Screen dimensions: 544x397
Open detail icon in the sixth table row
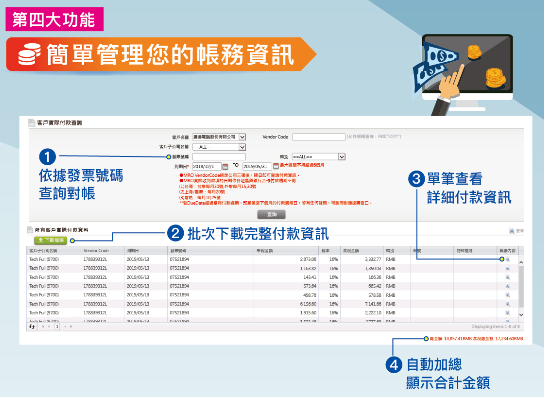[x=508, y=304]
